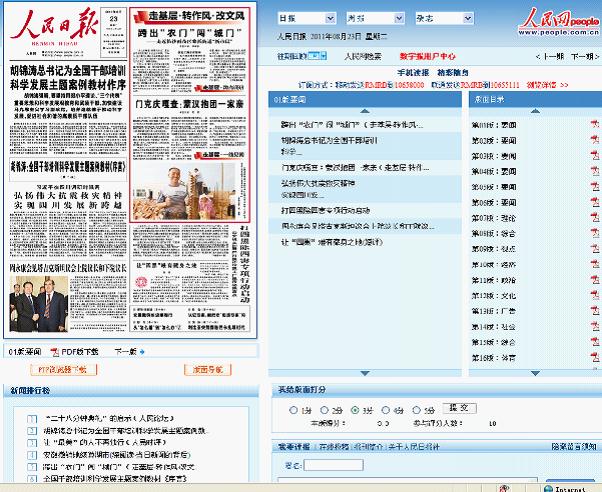Open 关于人民日报社 link
602x492 pixels.
point(414,447)
